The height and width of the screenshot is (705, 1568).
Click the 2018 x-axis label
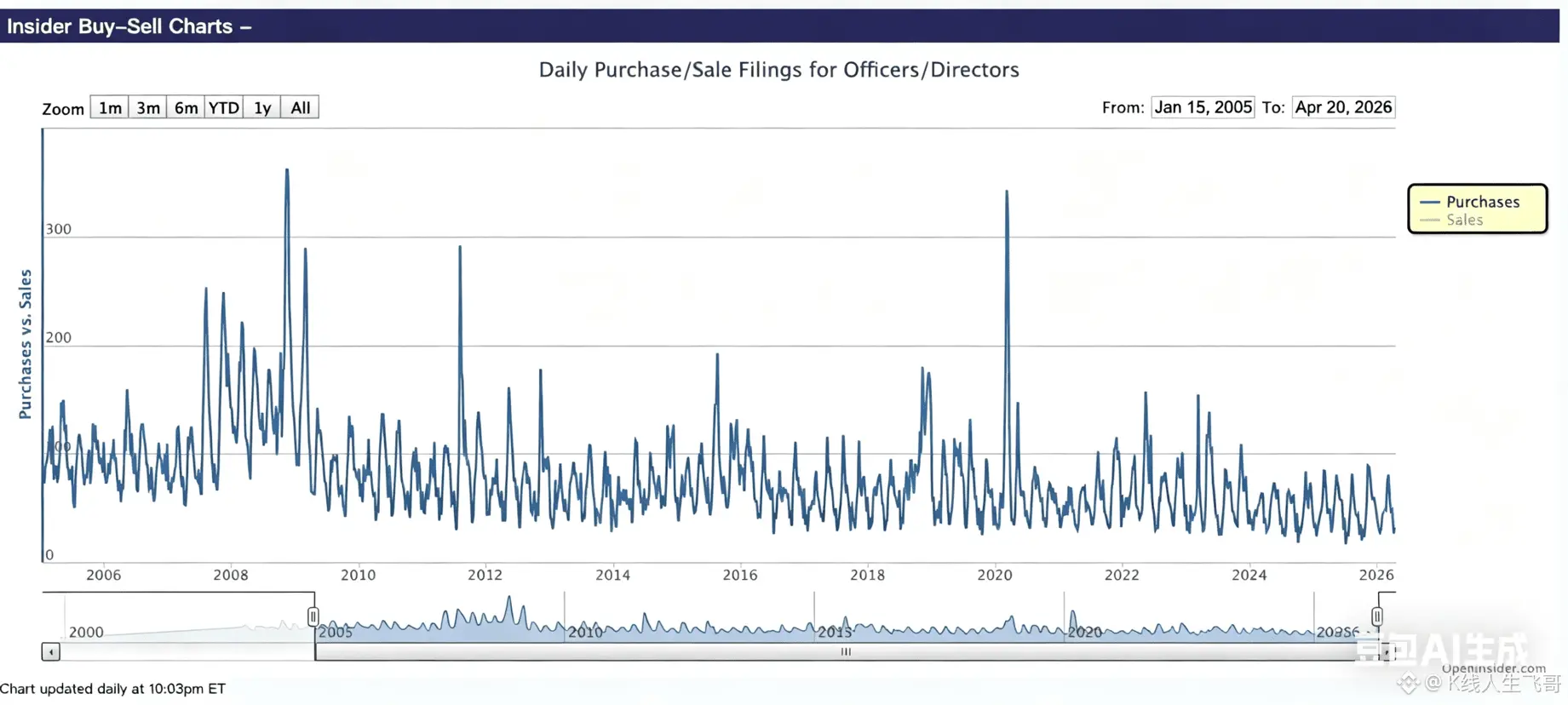(868, 575)
